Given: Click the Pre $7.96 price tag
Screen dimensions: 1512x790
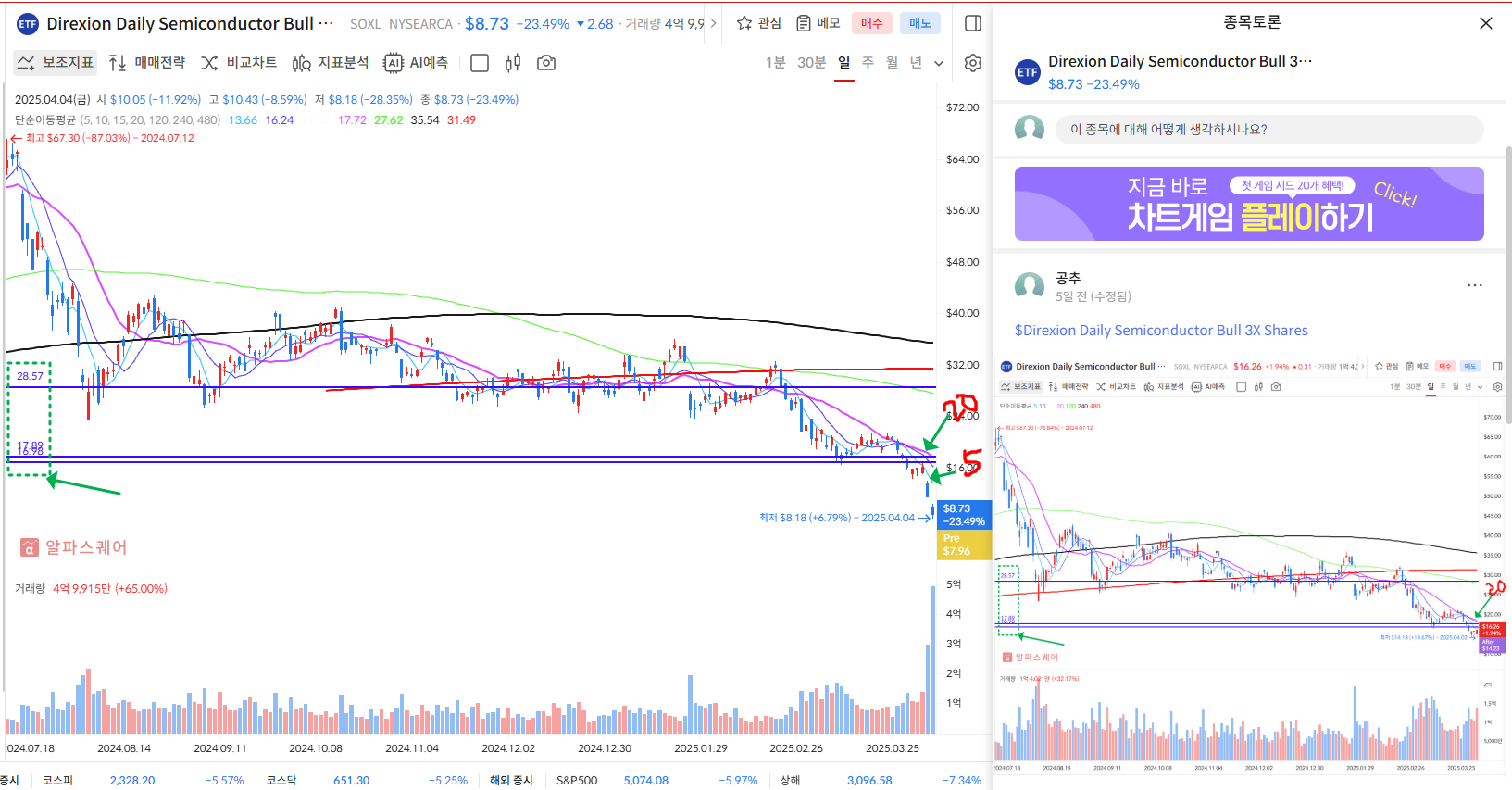Looking at the screenshot, I should coord(964,545).
